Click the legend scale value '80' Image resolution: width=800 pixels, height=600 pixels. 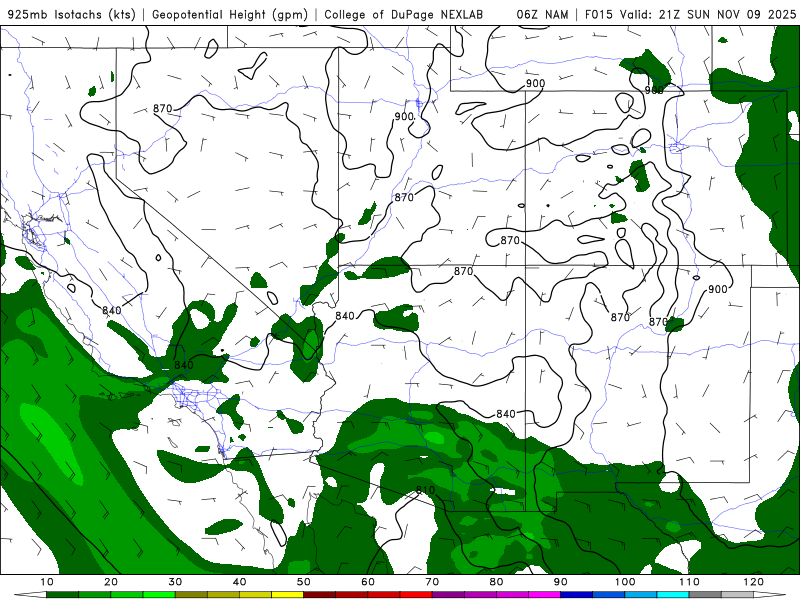coord(496,582)
